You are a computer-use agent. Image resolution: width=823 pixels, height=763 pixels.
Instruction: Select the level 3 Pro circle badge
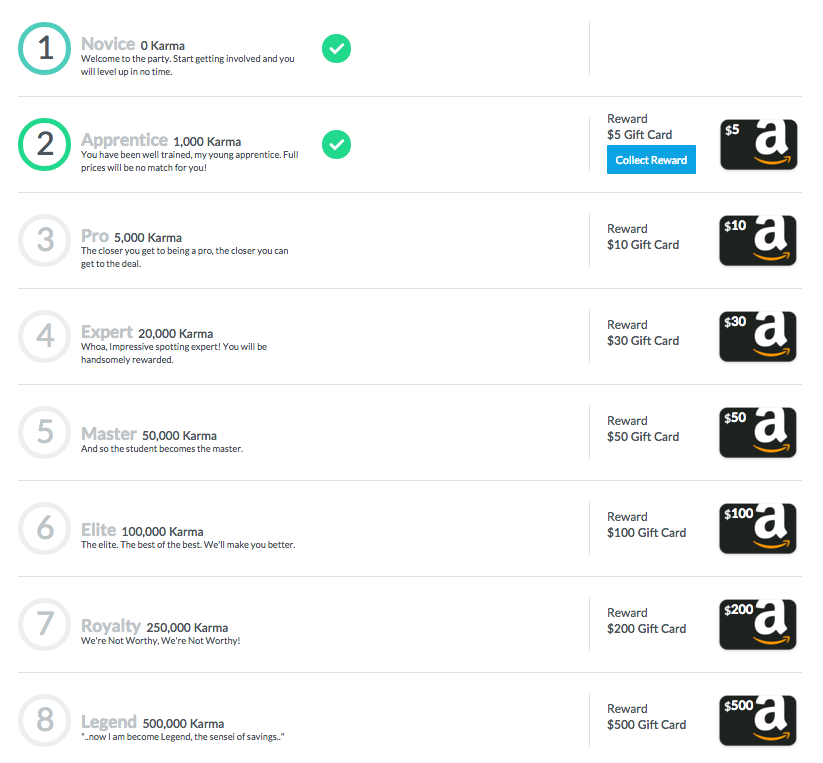click(x=45, y=240)
